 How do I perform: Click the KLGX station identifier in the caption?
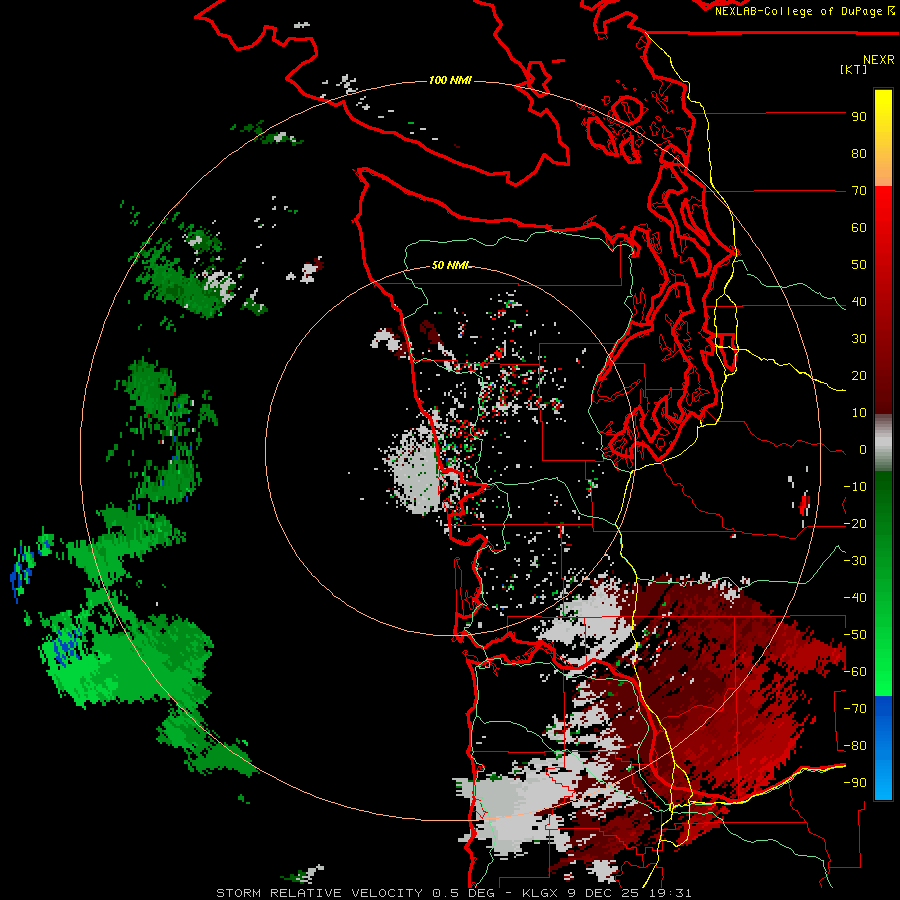(541, 893)
